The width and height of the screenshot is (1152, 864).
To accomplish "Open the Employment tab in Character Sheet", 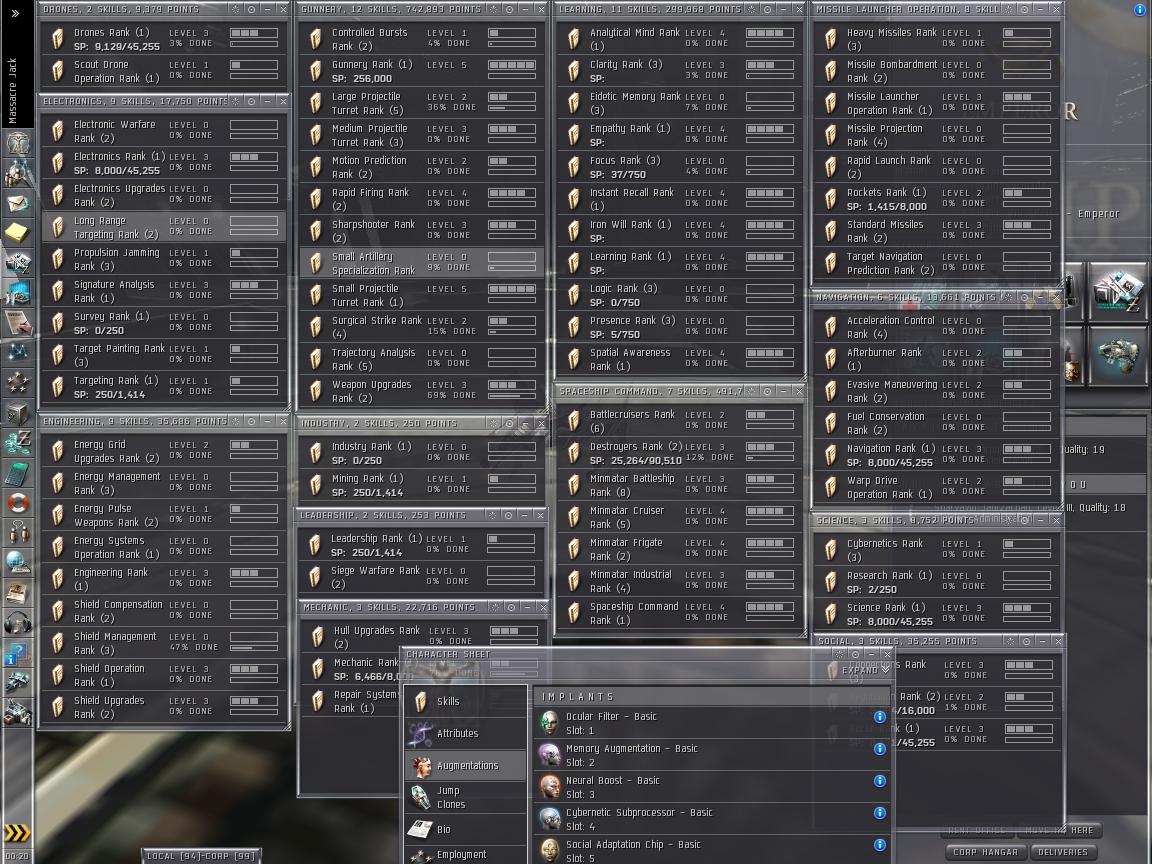I will coord(465,855).
